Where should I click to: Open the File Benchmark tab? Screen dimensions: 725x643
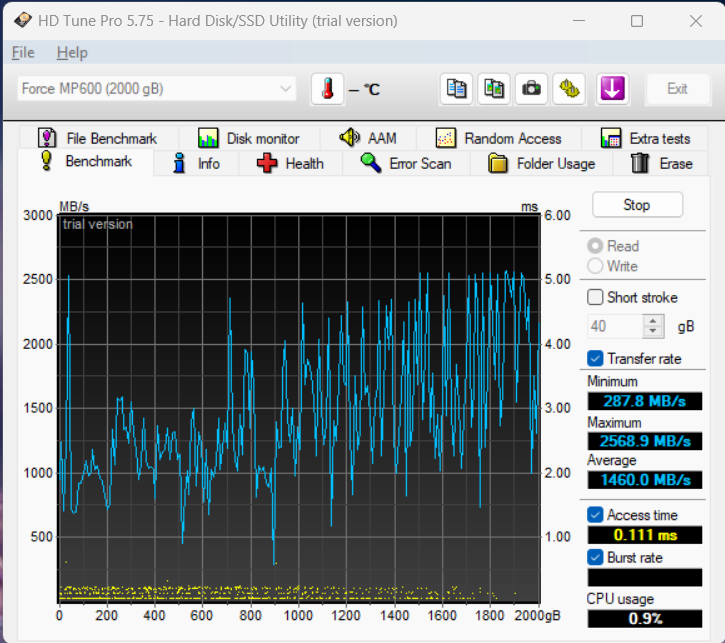click(98, 138)
